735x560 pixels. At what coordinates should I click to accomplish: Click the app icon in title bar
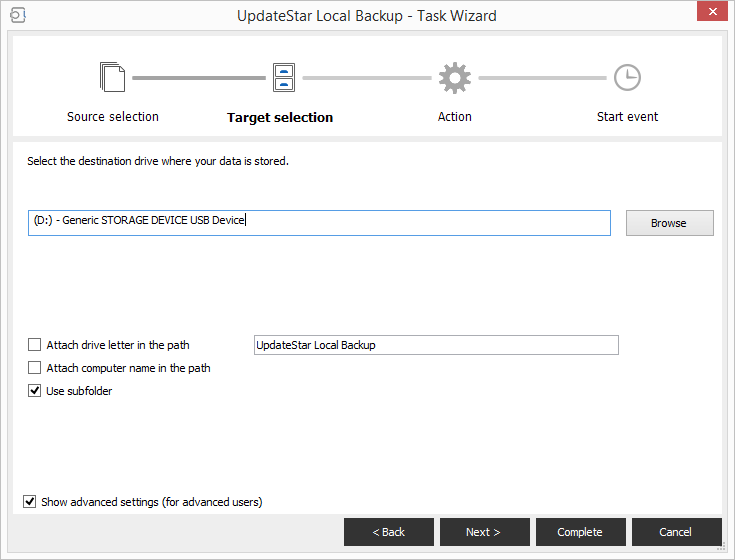(x=17, y=15)
